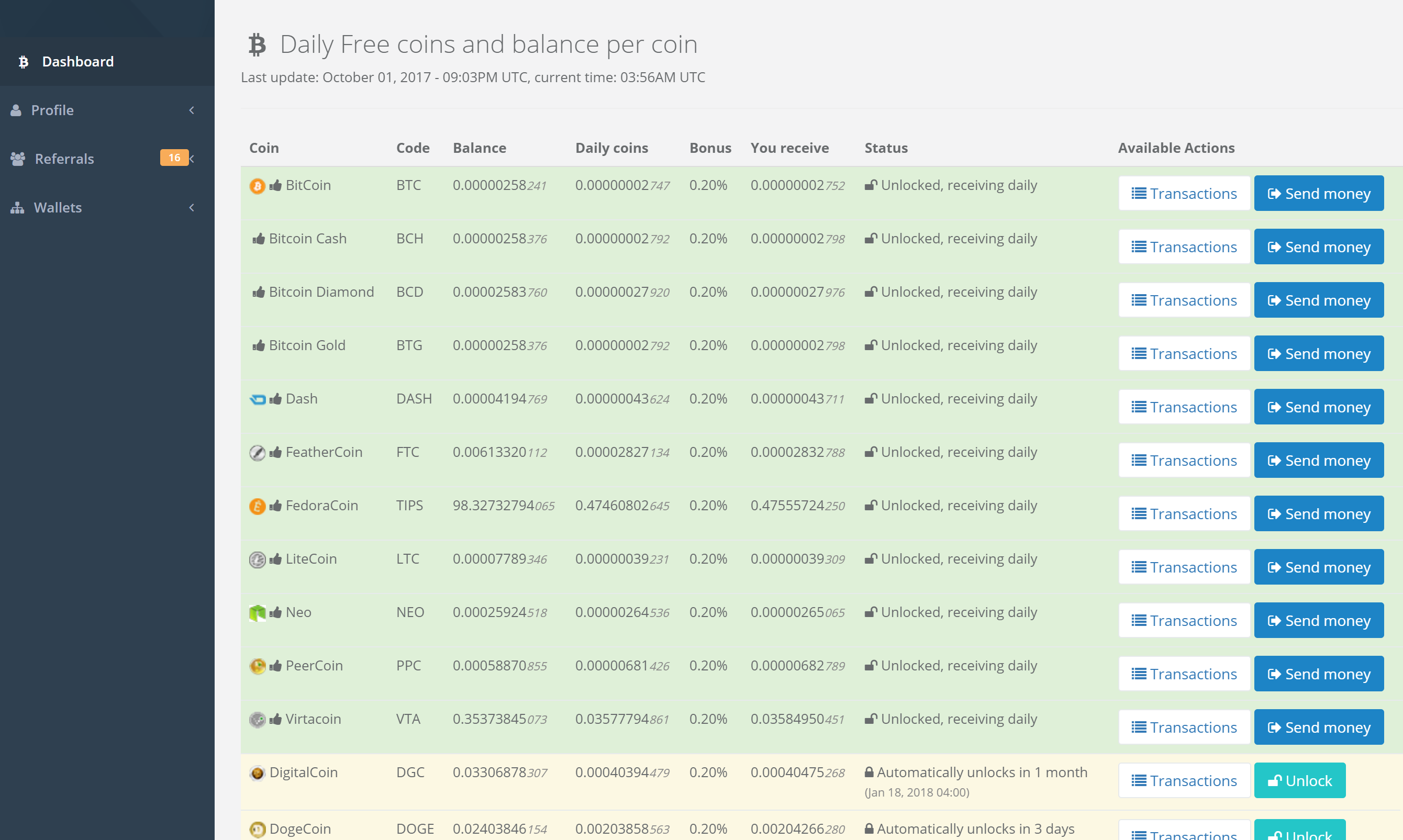Viewport: 1403px width, 840px height.
Task: Click the large bitcoin symbol in page heading
Action: tap(257, 44)
